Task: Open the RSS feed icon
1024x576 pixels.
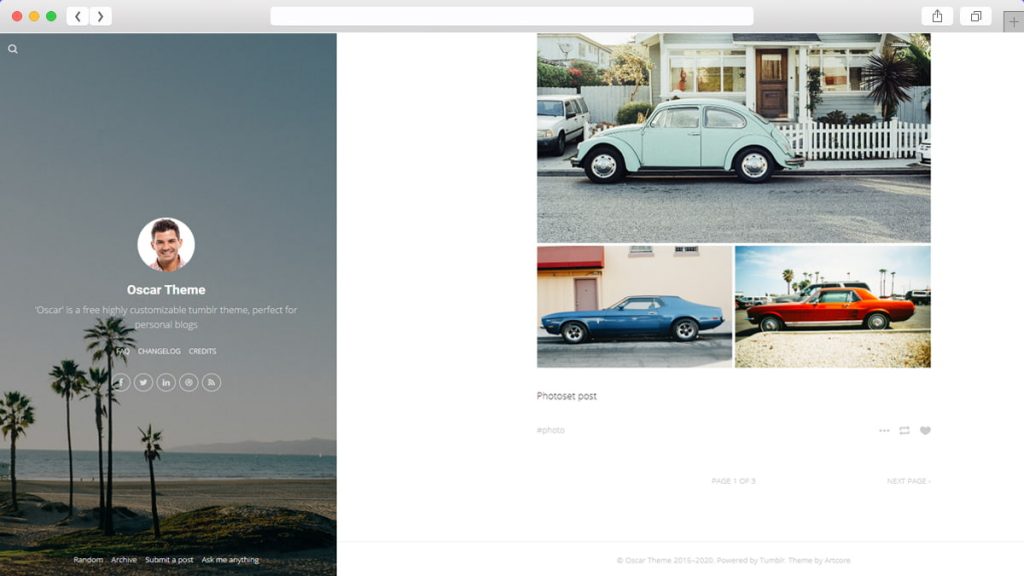Action: click(212, 382)
